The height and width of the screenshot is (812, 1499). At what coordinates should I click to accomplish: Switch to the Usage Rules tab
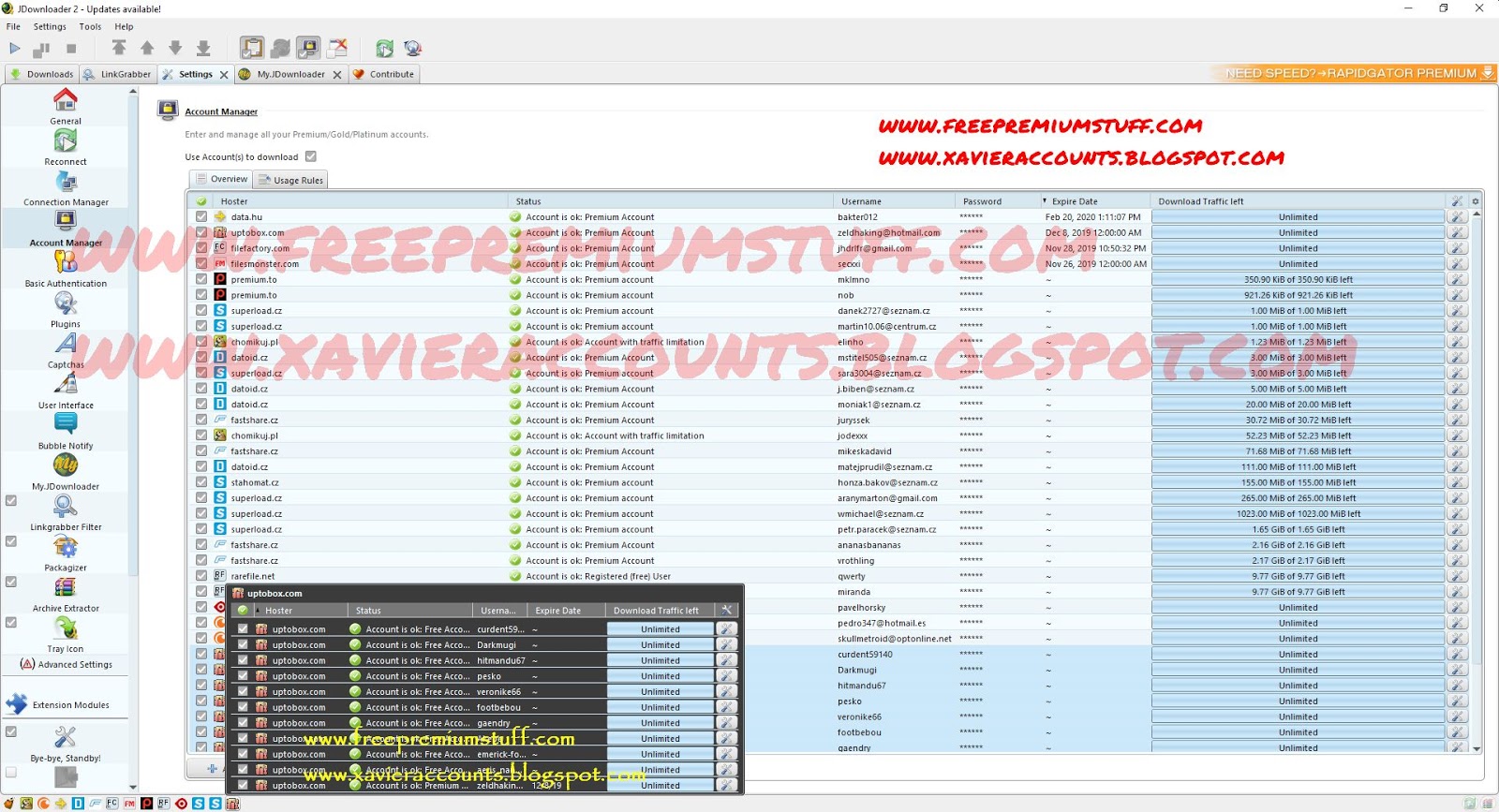pos(290,180)
